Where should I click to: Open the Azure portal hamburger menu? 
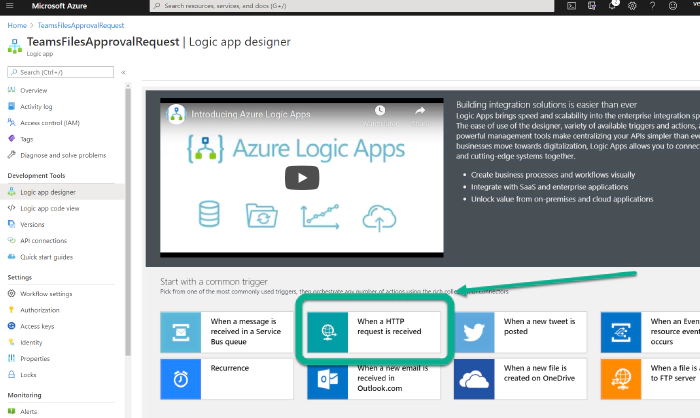tap(9, 6)
